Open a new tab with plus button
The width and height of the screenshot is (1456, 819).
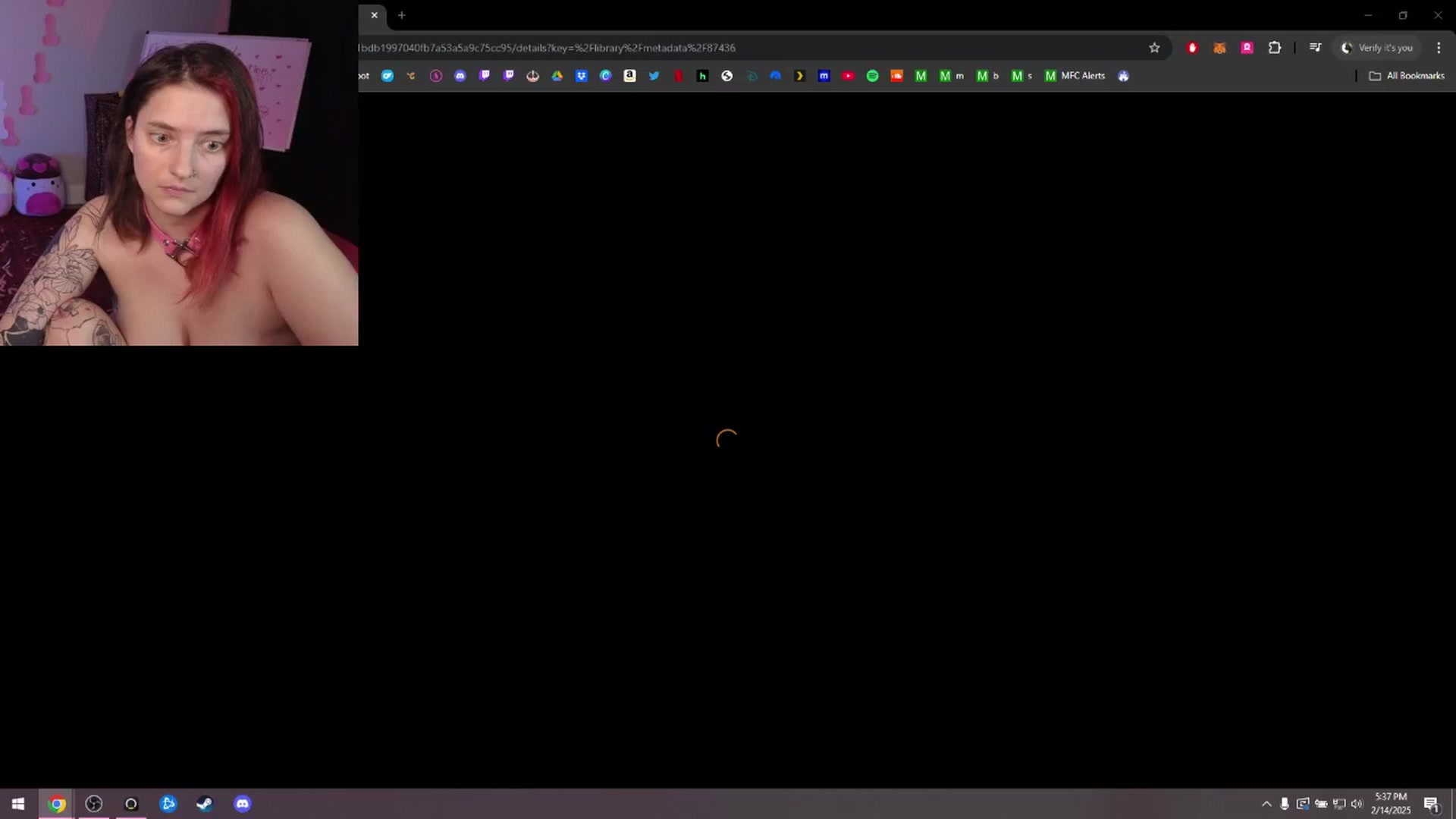pos(402,15)
